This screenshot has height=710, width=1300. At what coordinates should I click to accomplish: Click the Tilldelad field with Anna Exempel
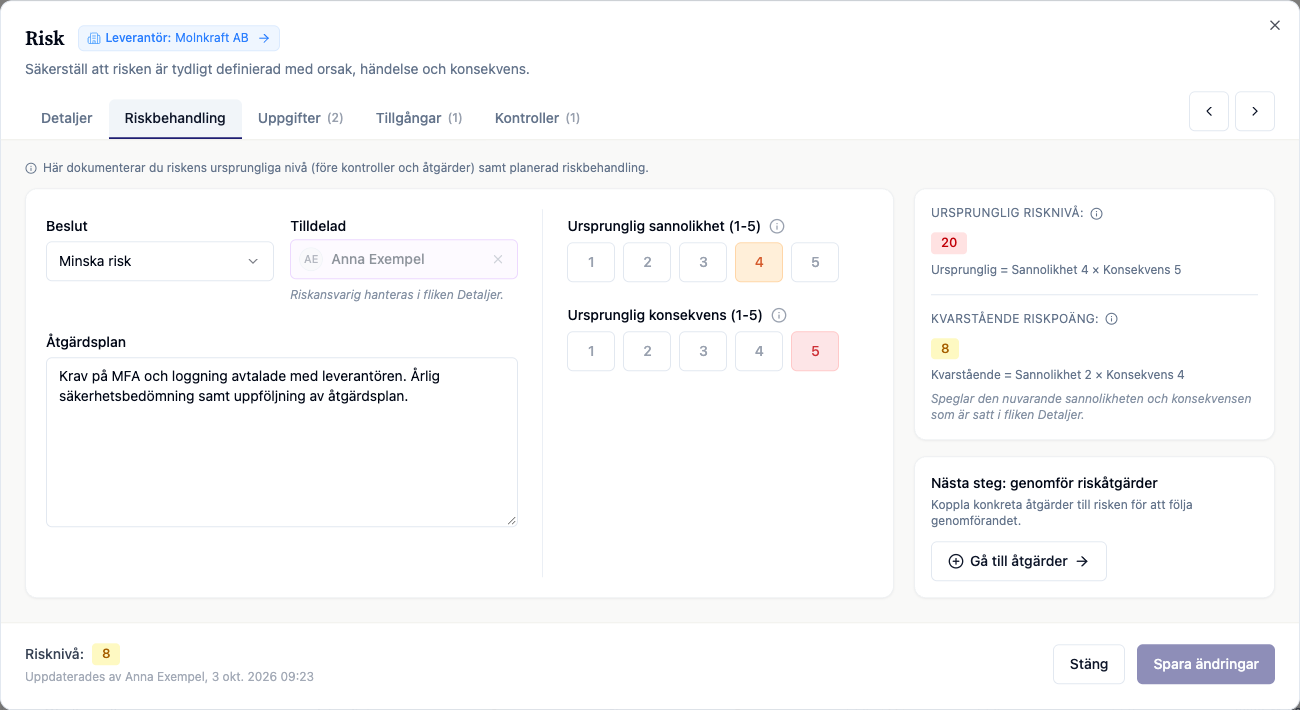pyautogui.click(x=404, y=259)
